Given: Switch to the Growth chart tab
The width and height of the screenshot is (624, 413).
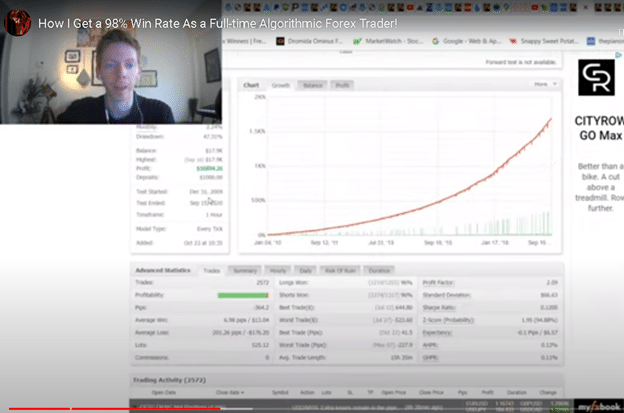Looking at the screenshot, I should [281, 85].
